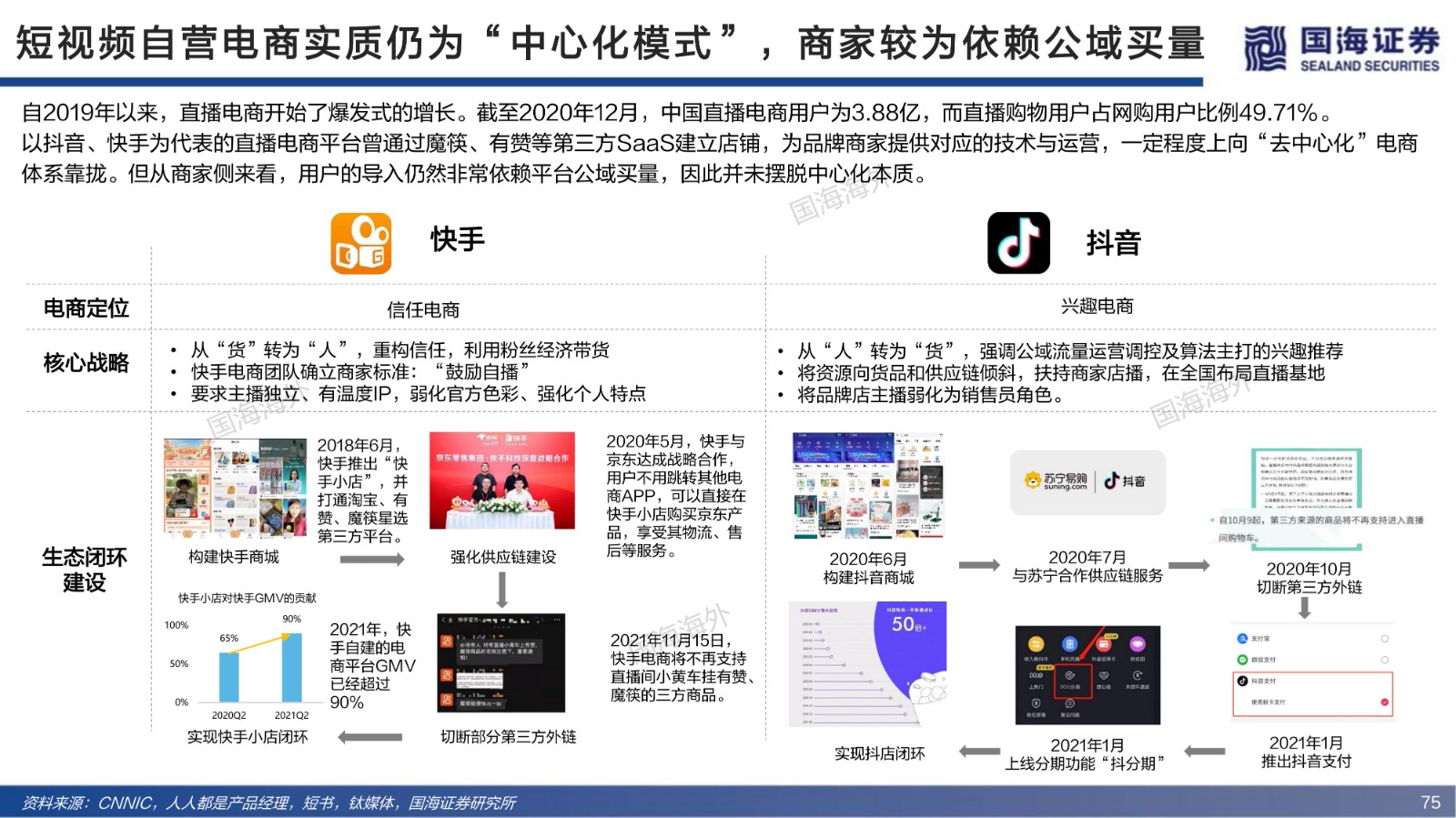Viewport: 1456px width, 818px height.
Task: Click the bullet 将品牌店主播弱化为销售员角色
Action: 931,395
